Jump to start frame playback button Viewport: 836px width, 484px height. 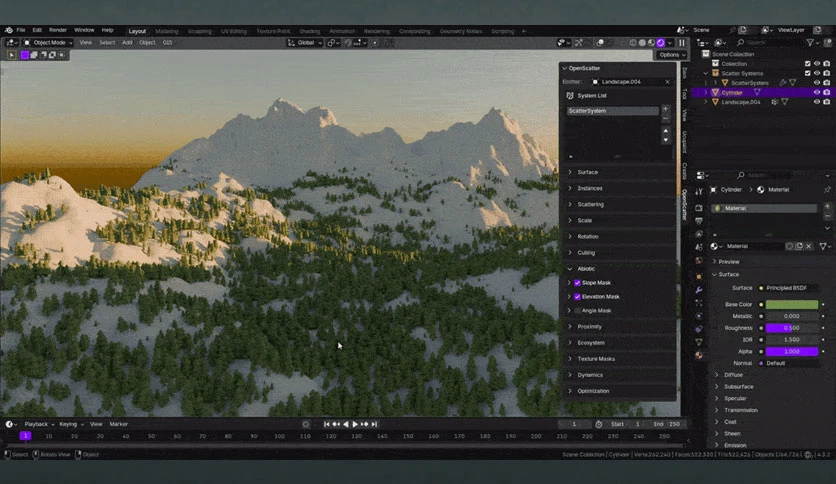coord(326,424)
